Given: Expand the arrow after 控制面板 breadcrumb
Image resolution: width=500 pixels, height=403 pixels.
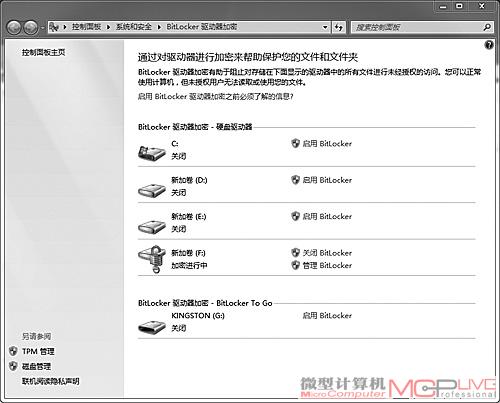Looking at the screenshot, I should [108, 27].
